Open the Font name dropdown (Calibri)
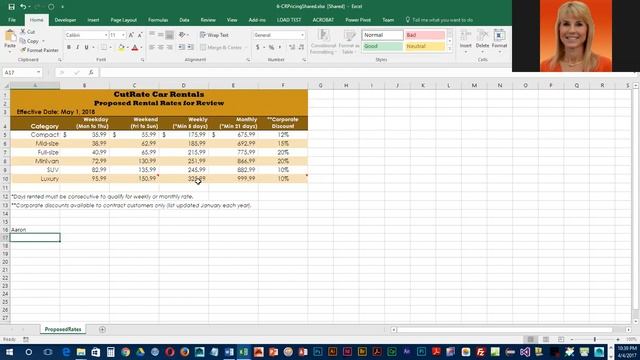The image size is (640, 360). [x=106, y=35]
